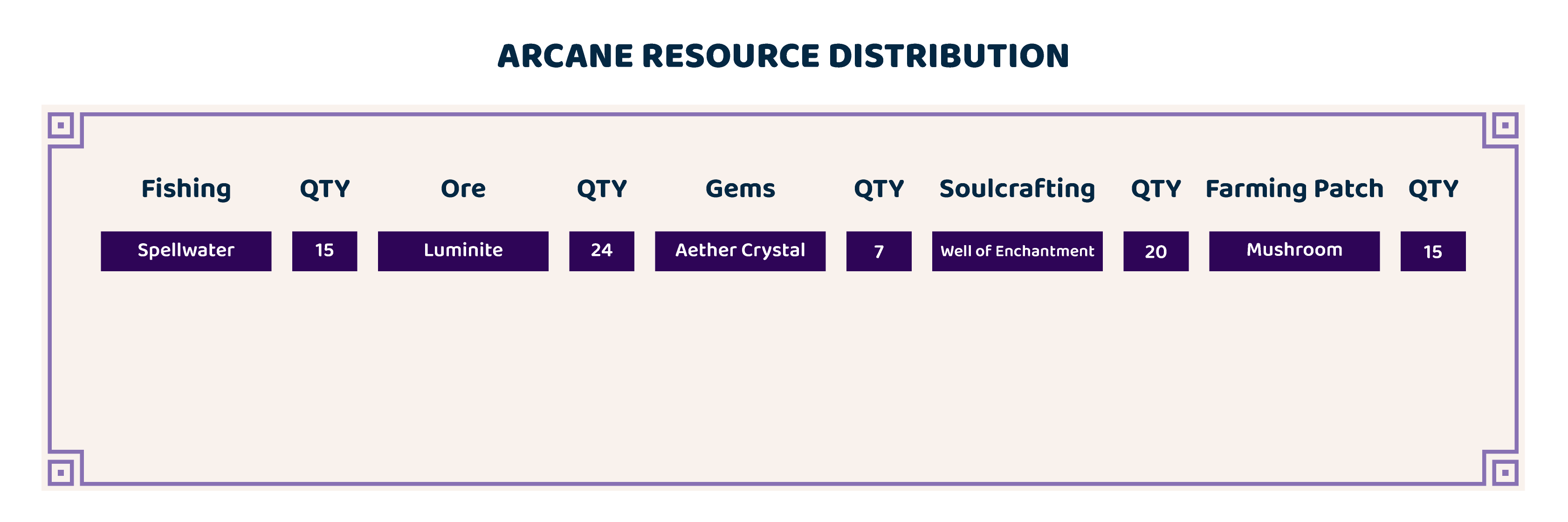This screenshot has height=522, width=1568.
Task: Click the Farming Patch column header
Action: [x=1294, y=189]
